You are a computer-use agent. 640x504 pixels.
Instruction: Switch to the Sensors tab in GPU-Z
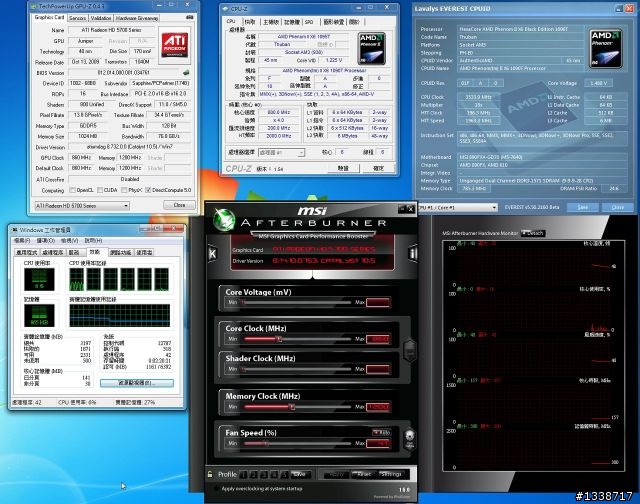pyautogui.click(x=77, y=18)
